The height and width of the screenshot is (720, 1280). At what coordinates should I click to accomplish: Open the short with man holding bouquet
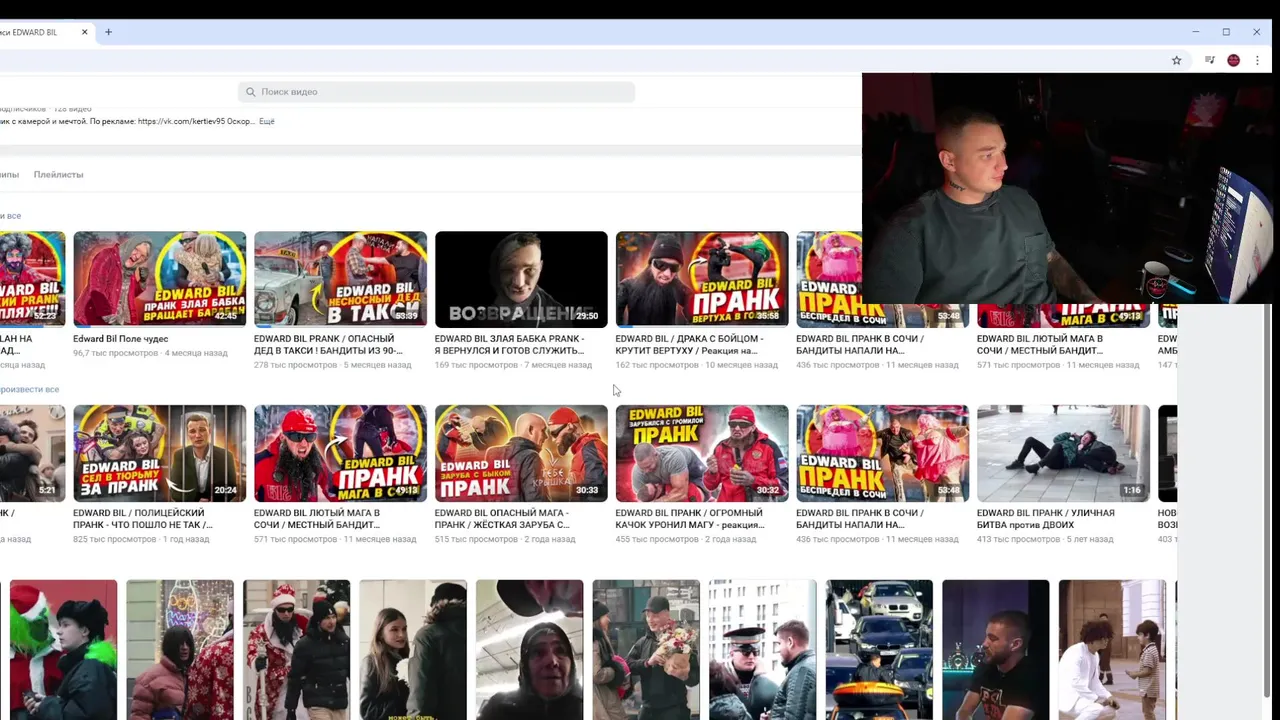pos(646,650)
